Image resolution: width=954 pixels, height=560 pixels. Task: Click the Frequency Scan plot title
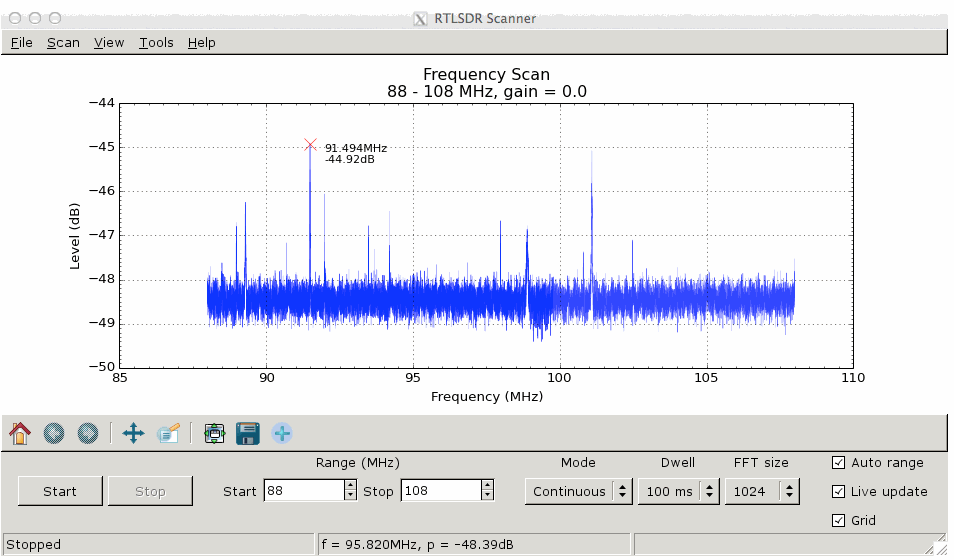tap(487, 74)
